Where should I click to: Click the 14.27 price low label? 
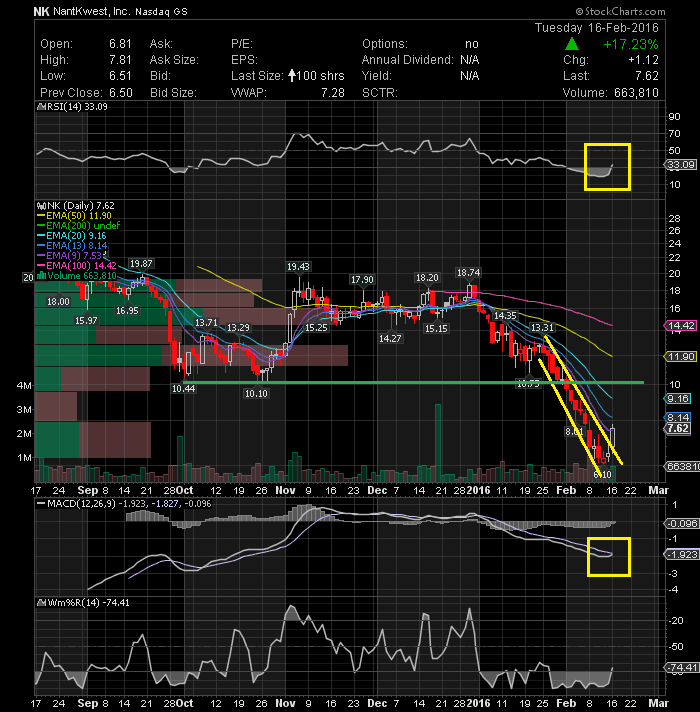click(390, 338)
